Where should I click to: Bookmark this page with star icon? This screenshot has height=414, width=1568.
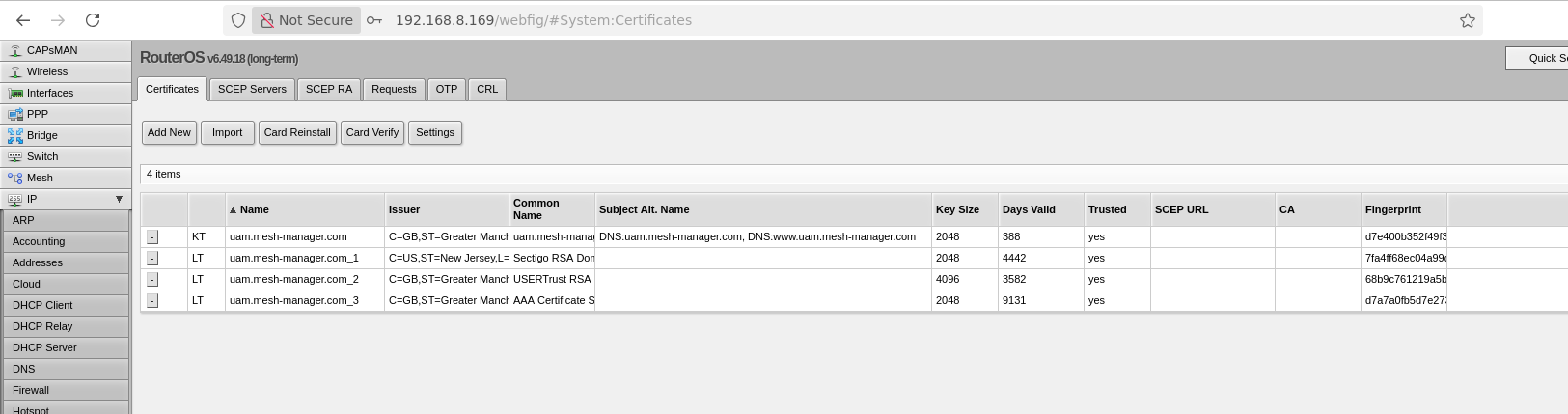tap(1467, 20)
